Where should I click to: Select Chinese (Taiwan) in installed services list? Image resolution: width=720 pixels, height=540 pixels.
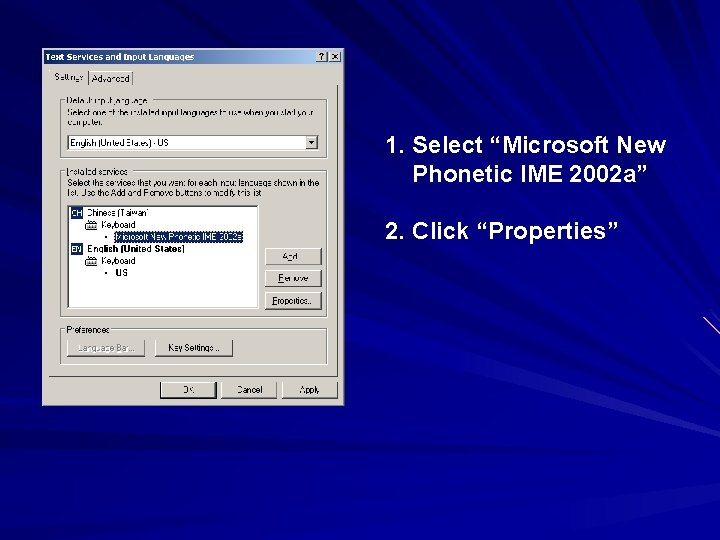coord(118,213)
